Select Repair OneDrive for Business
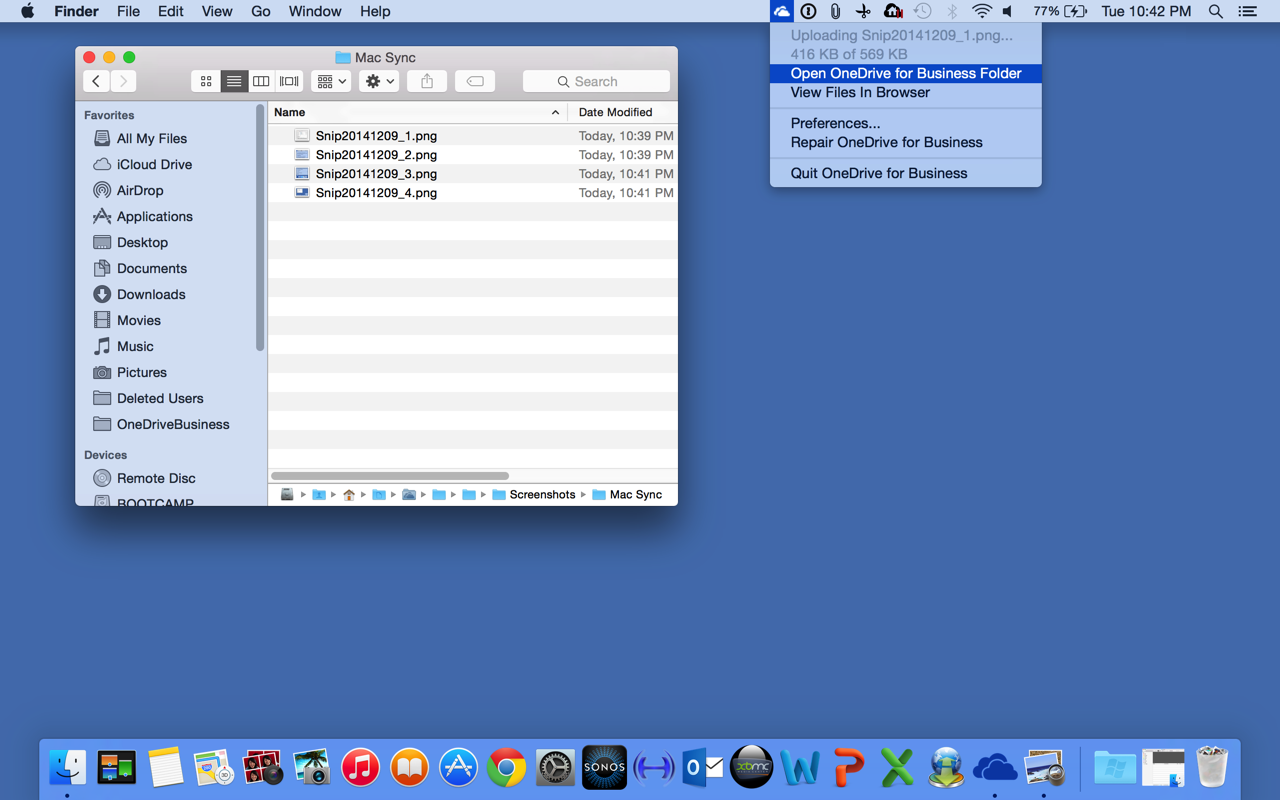Viewport: 1280px width, 801px height. point(886,142)
